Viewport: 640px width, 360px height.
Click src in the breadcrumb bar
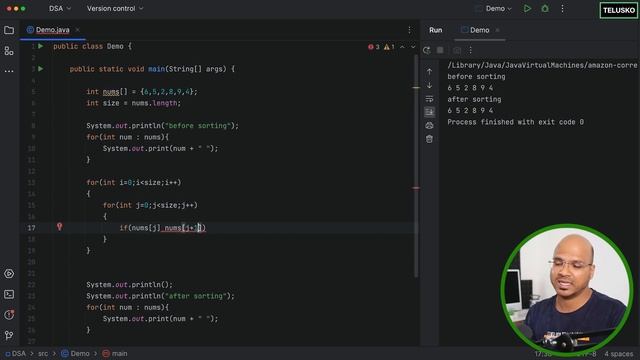(x=43, y=353)
